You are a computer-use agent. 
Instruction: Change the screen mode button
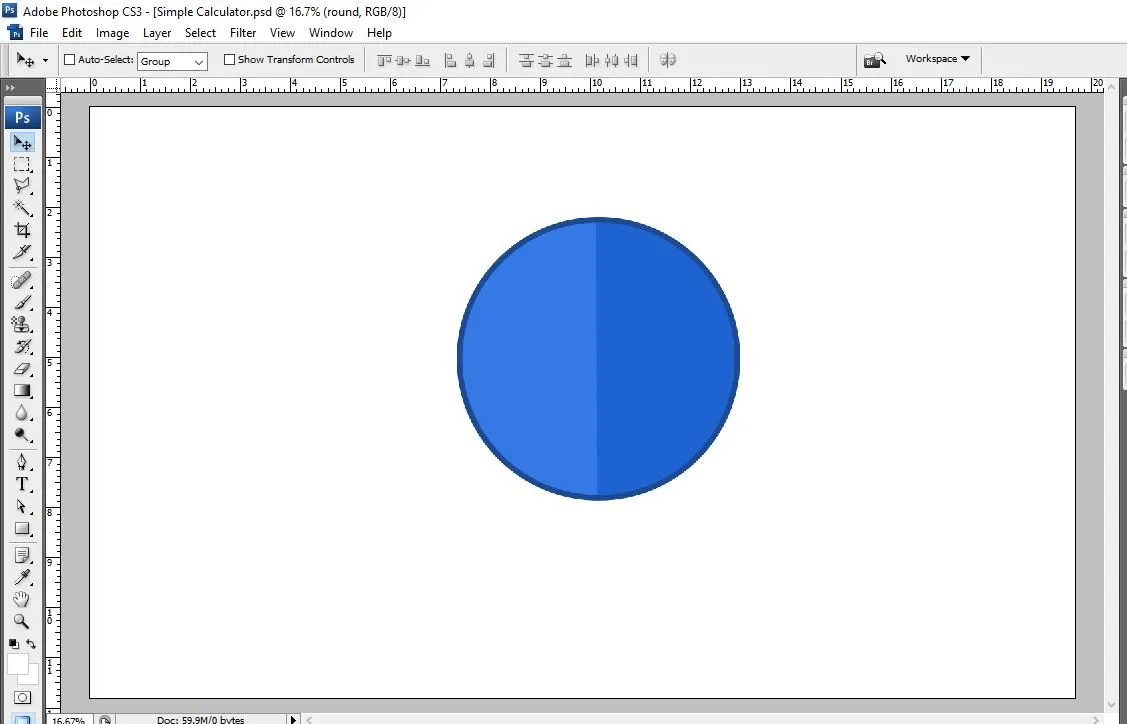point(22,718)
